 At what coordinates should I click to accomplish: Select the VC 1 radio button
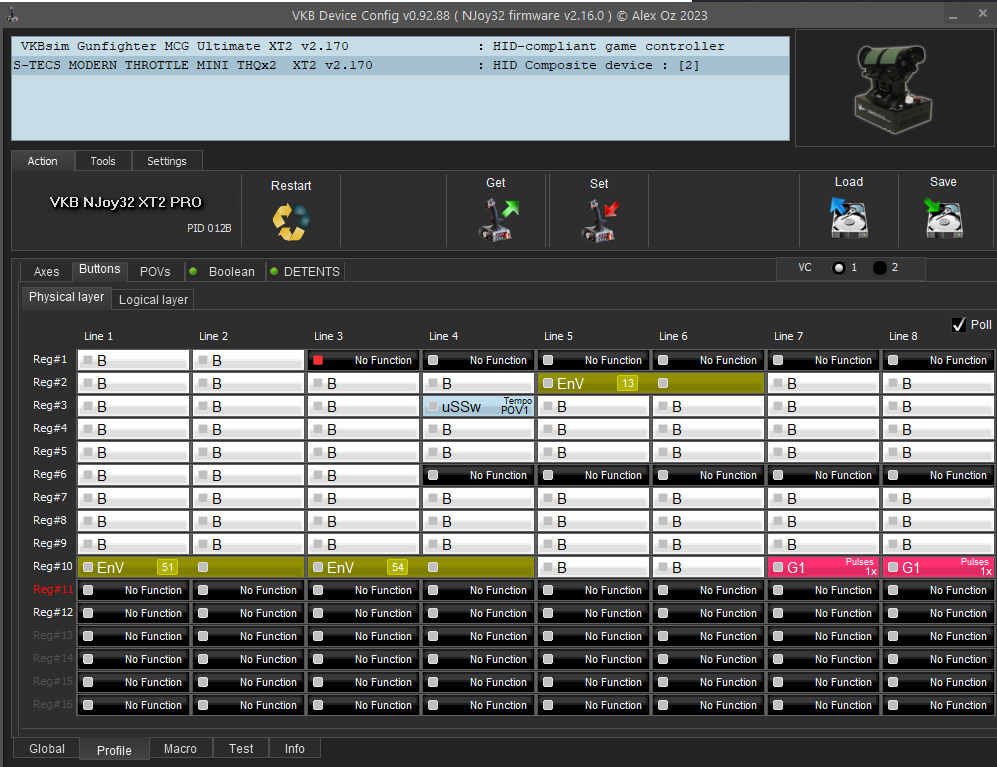pos(839,268)
